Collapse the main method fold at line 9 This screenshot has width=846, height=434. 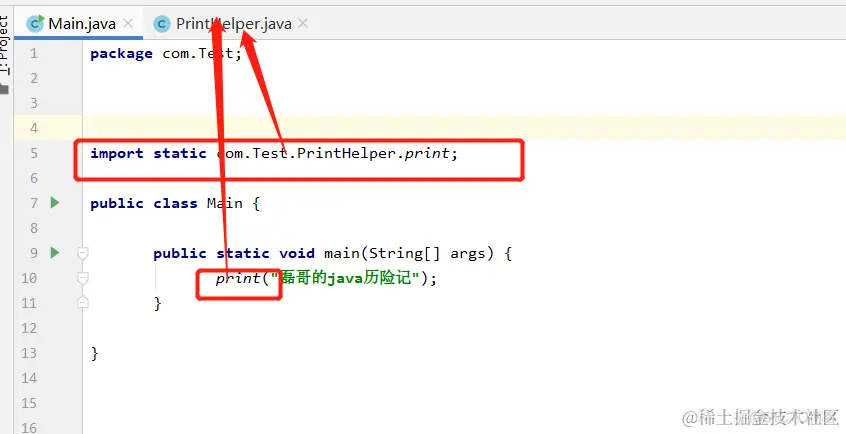pyautogui.click(x=83, y=253)
